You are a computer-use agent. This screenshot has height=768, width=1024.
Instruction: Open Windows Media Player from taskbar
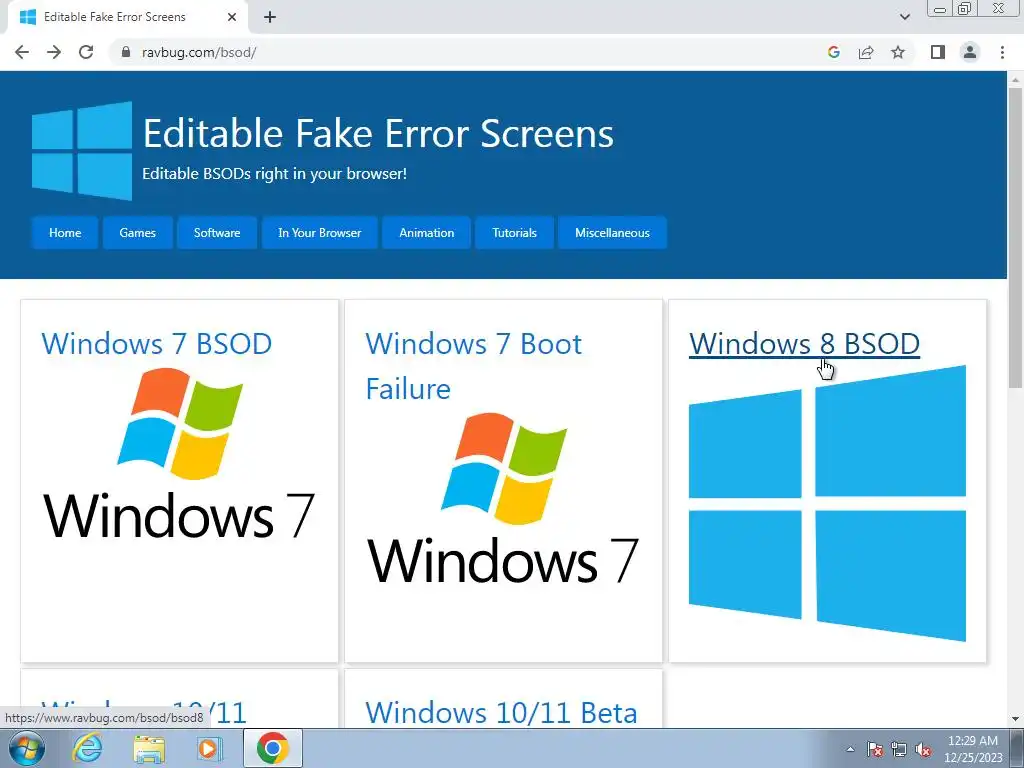pyautogui.click(x=210, y=748)
